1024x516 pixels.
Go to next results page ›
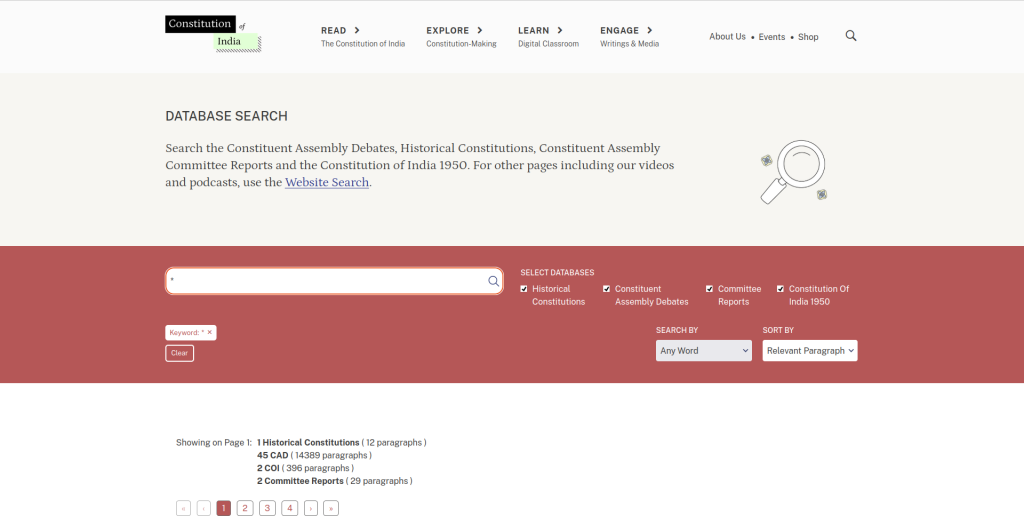coord(311,508)
